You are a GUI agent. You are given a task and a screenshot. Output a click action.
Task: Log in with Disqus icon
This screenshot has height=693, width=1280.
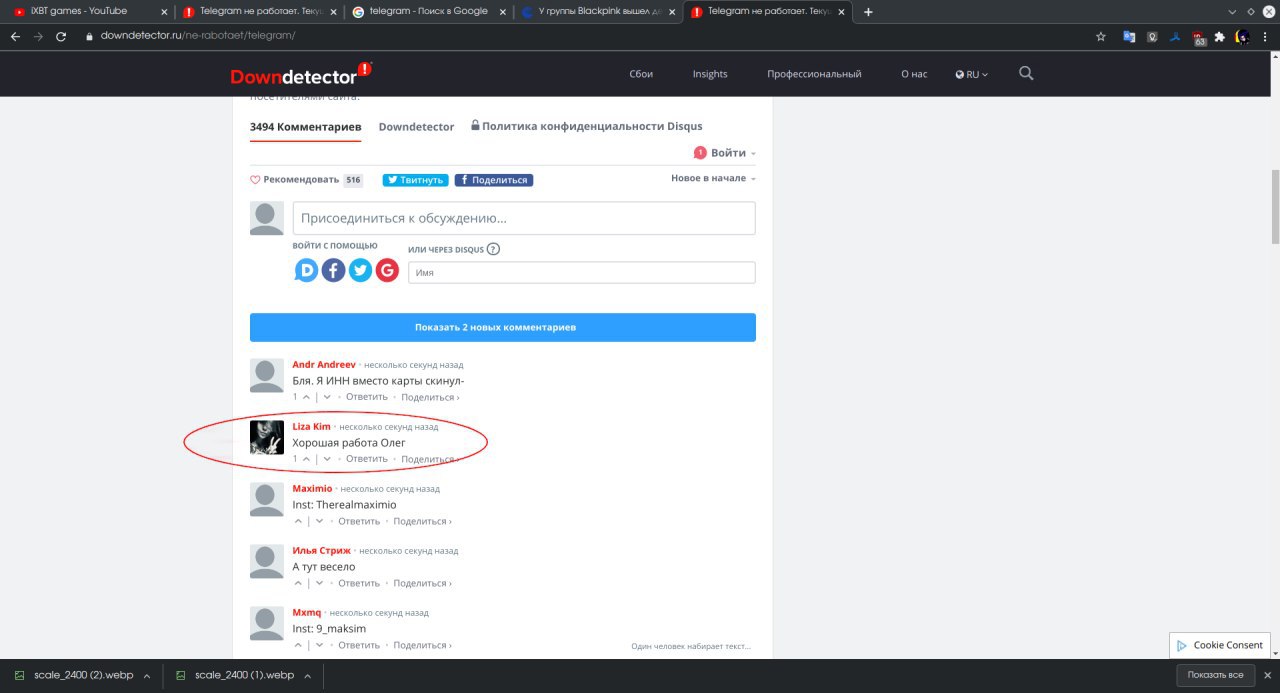tap(306, 270)
